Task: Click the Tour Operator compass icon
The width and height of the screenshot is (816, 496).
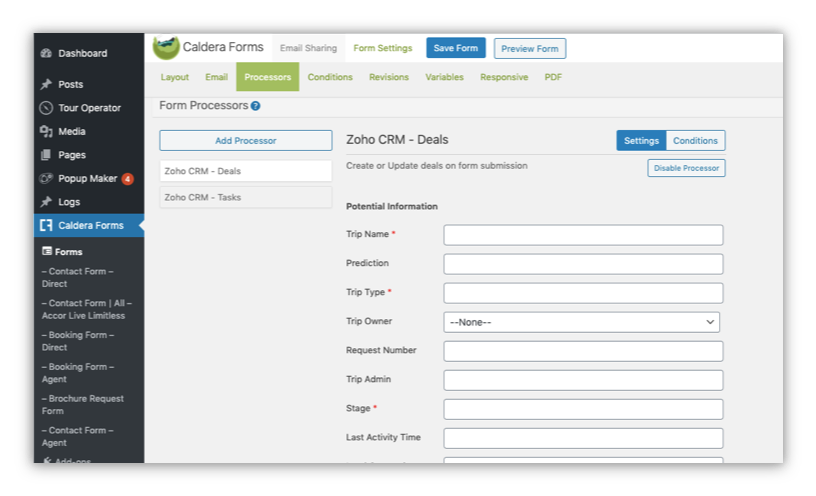Action: coord(46,108)
